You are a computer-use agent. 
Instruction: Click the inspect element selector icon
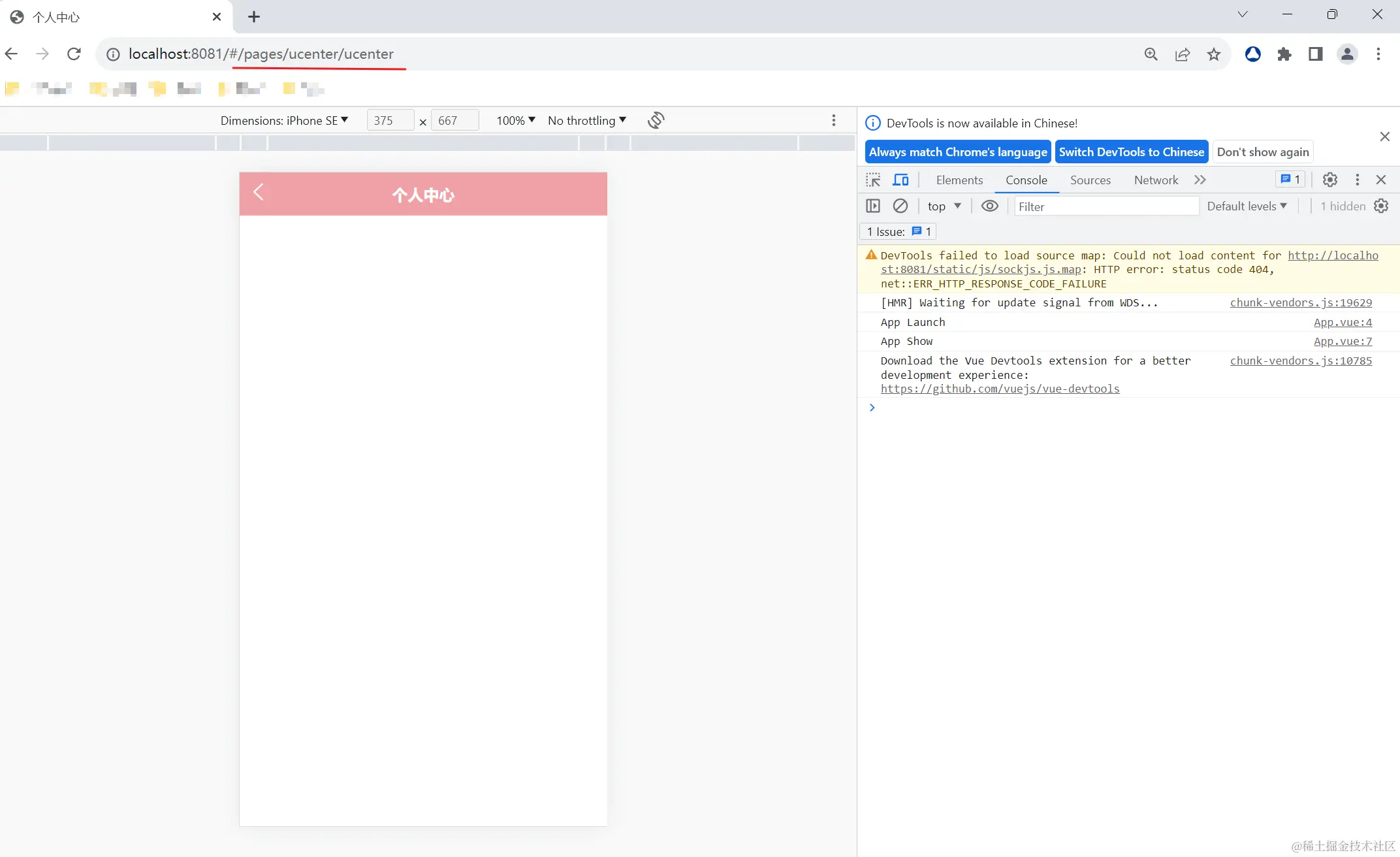(873, 180)
